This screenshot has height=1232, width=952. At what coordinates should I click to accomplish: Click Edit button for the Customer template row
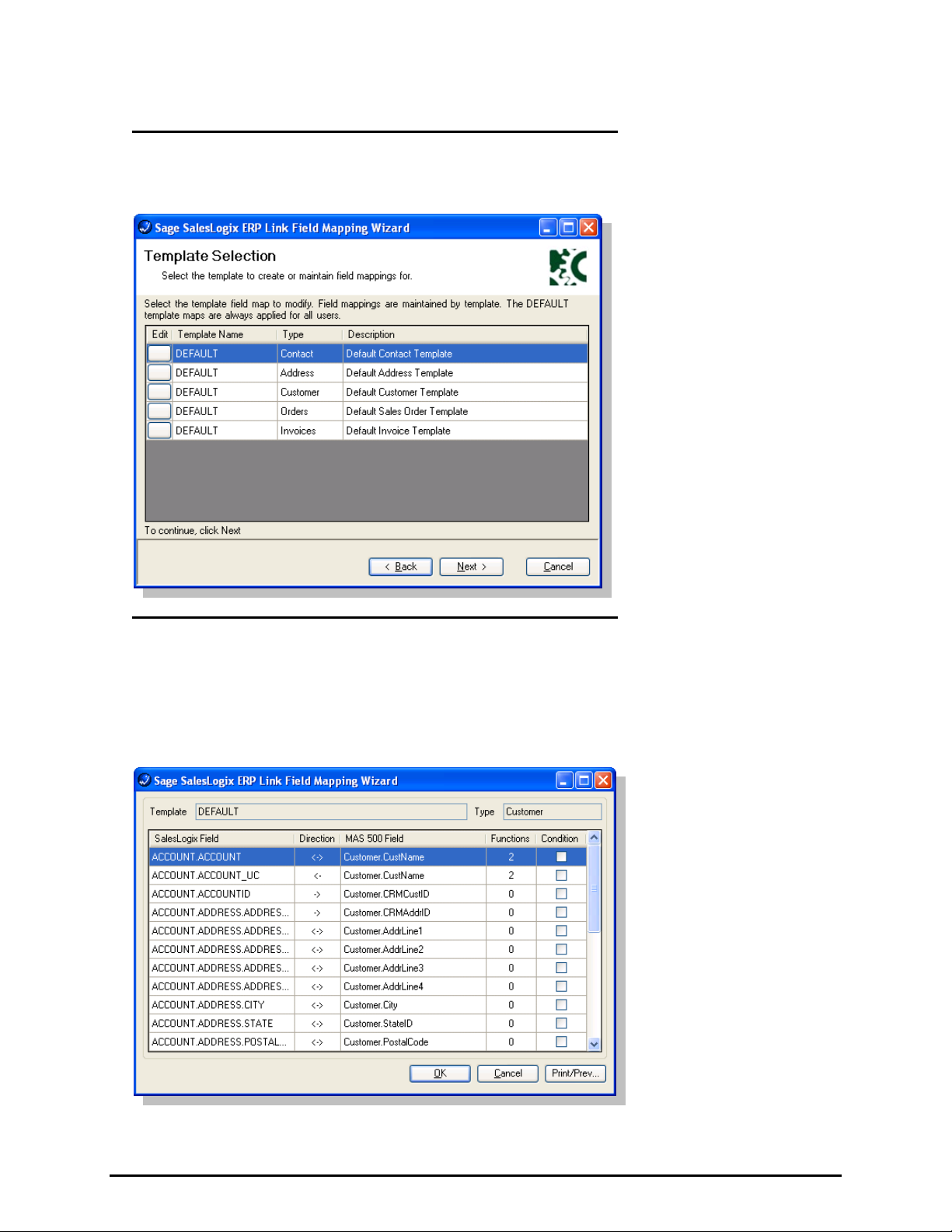click(159, 392)
